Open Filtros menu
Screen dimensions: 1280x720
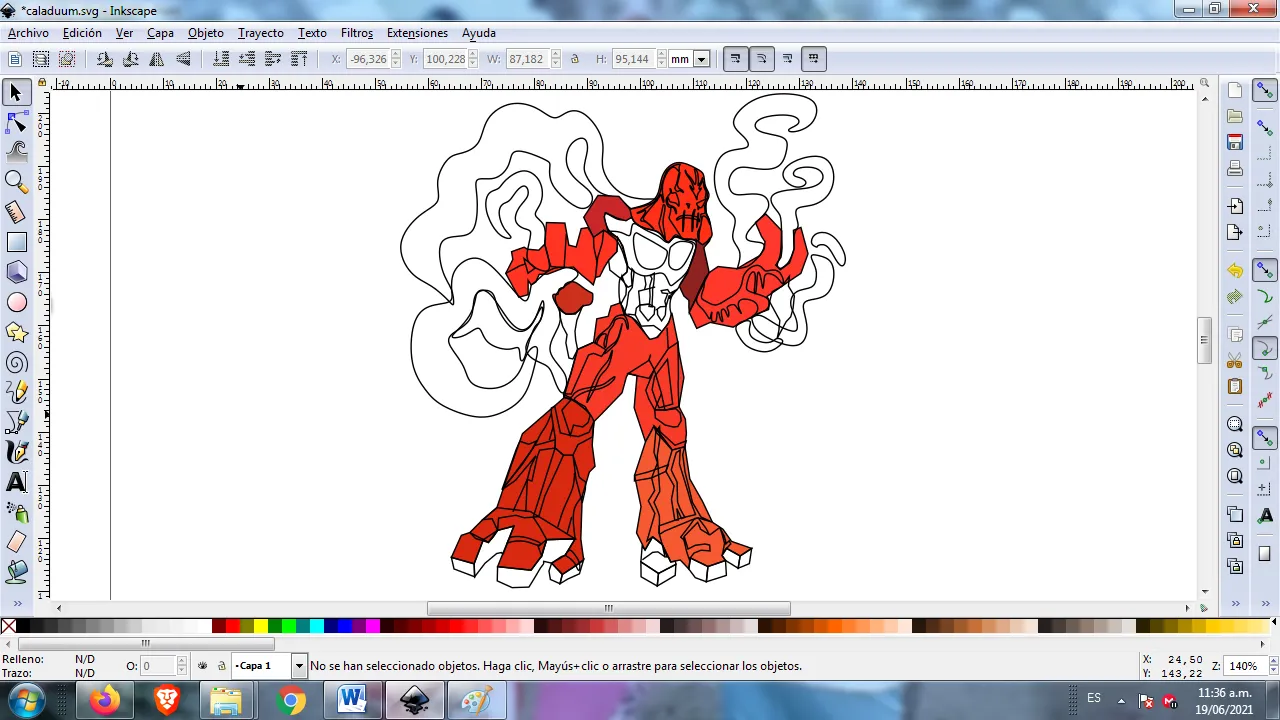357,33
